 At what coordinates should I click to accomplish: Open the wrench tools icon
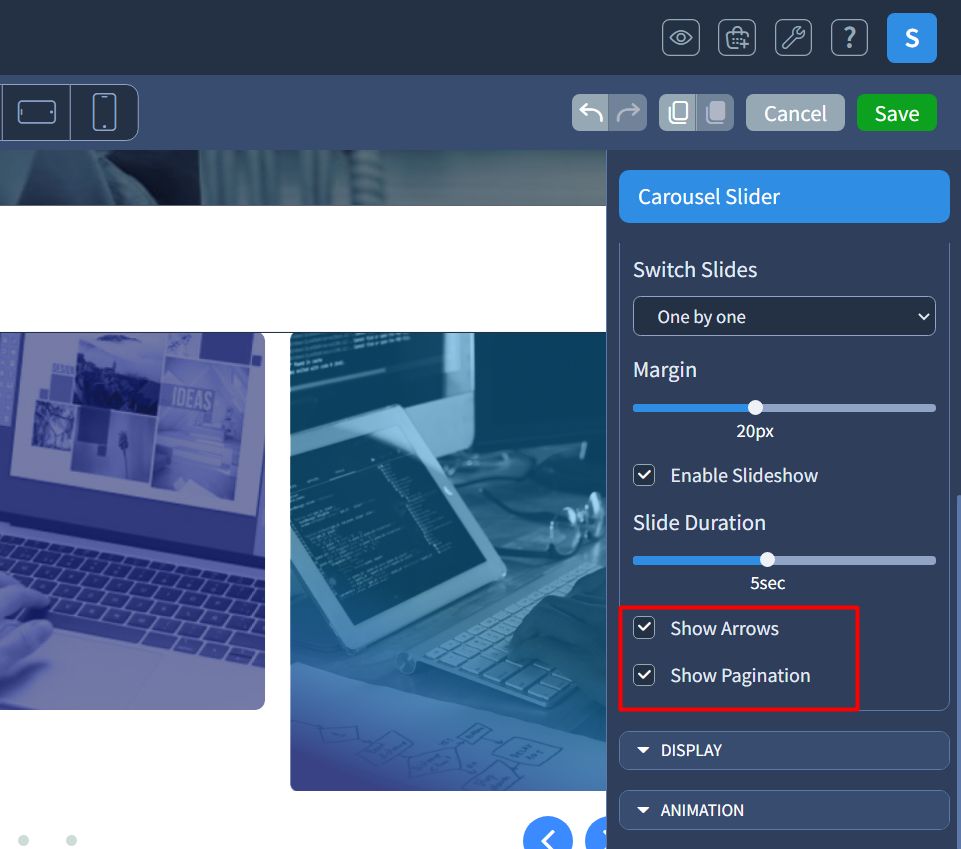(793, 38)
